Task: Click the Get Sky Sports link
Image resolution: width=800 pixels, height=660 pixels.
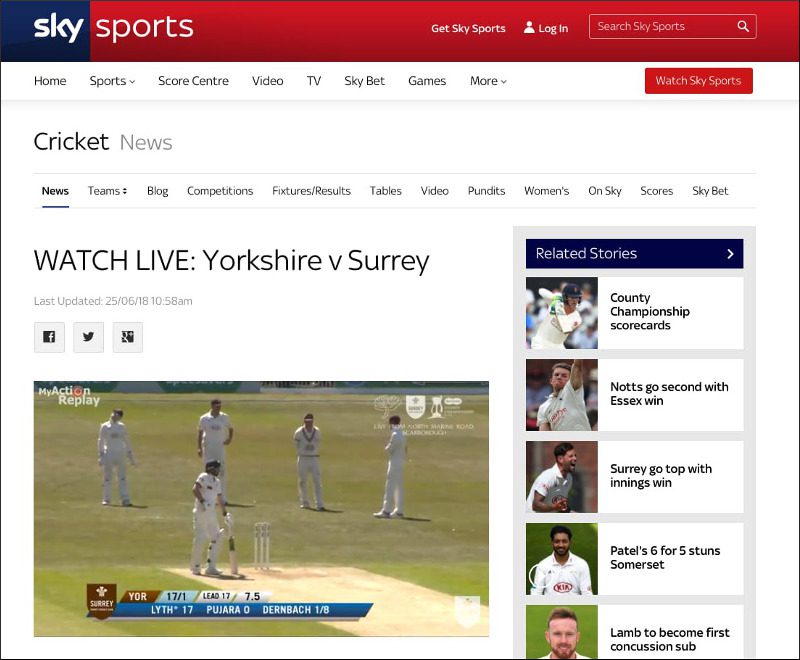Action: pyautogui.click(x=468, y=29)
